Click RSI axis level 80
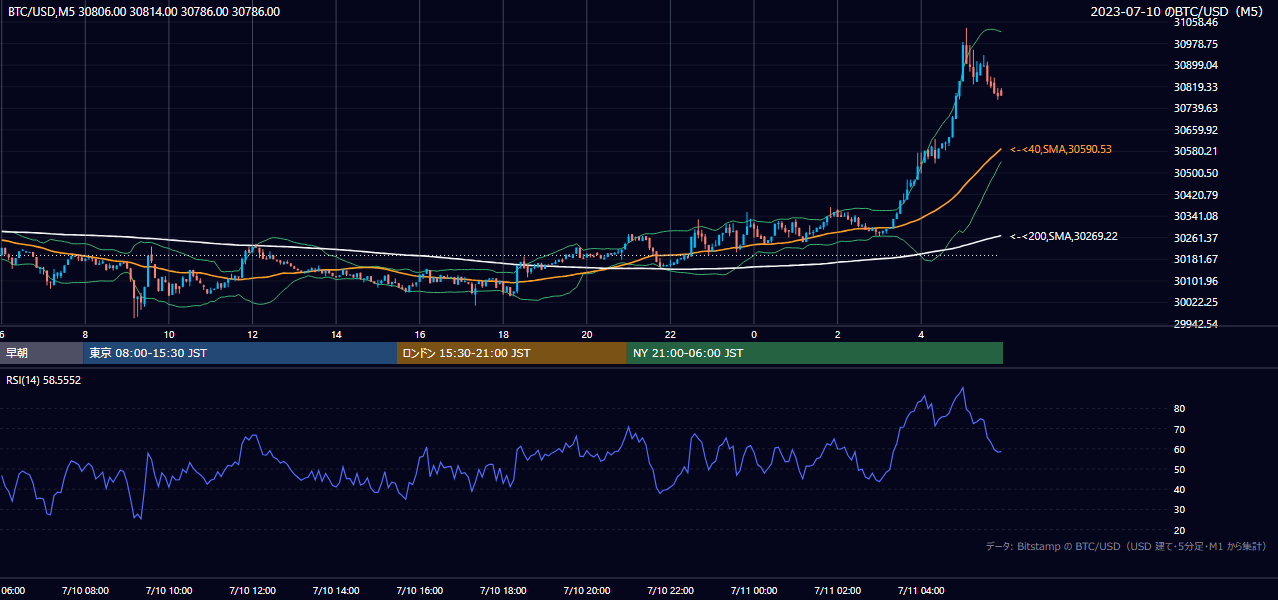The height and width of the screenshot is (600, 1278). point(1180,409)
